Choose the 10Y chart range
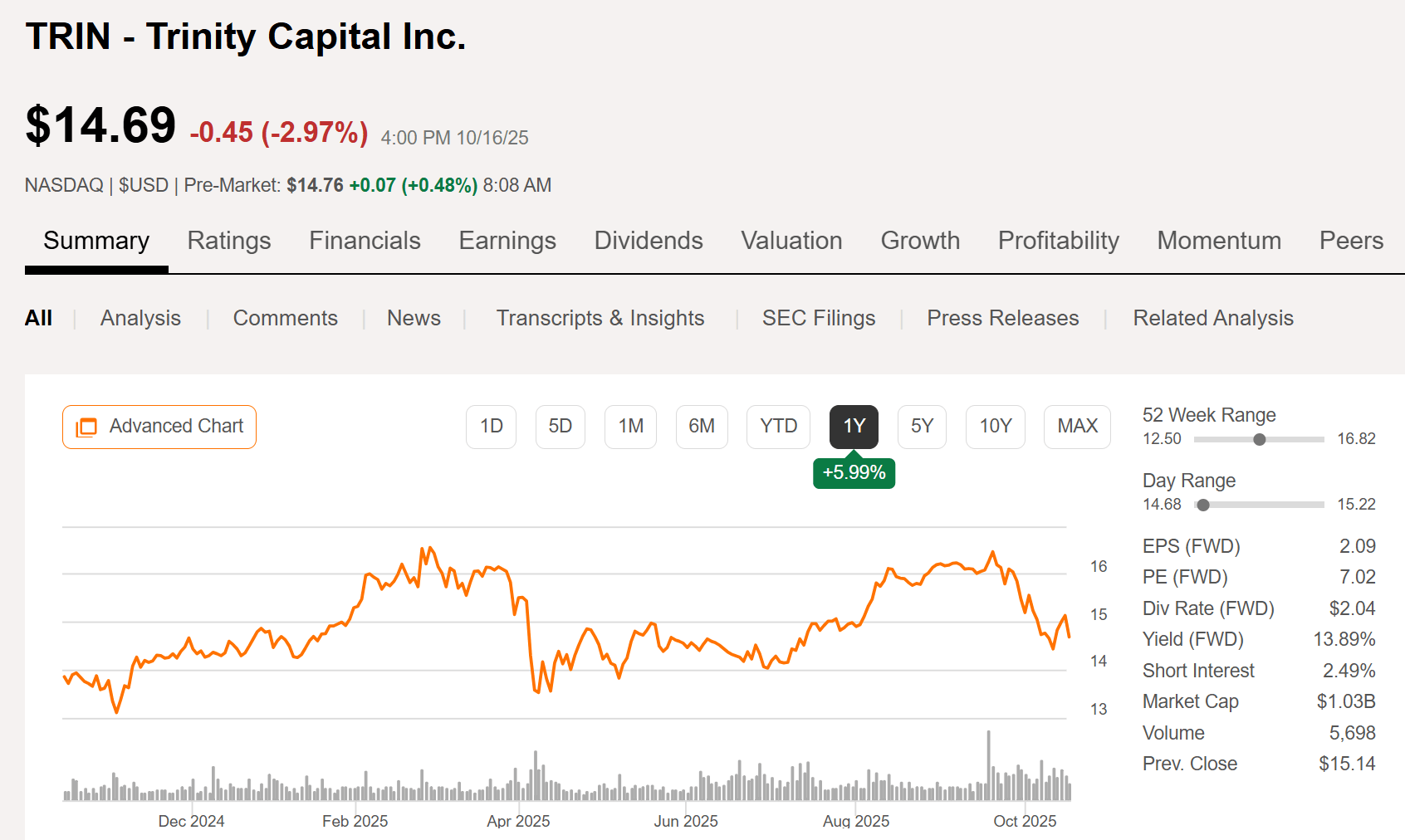Viewport: 1405px width, 840px height. click(995, 427)
